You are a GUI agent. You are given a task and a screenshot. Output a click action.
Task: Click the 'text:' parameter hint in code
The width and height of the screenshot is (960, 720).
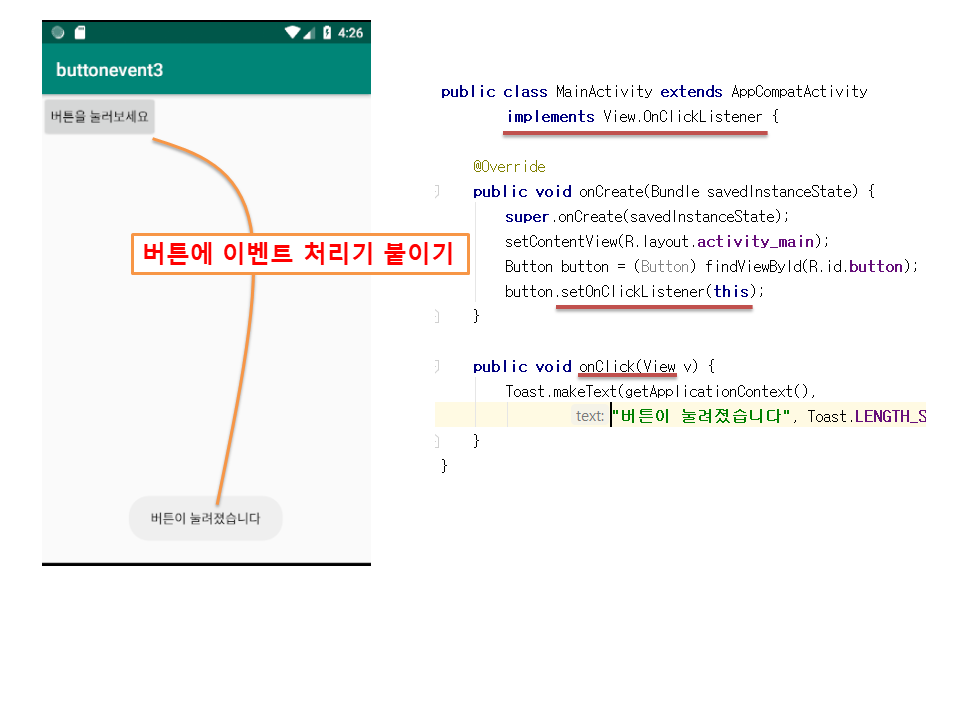(x=589, y=416)
